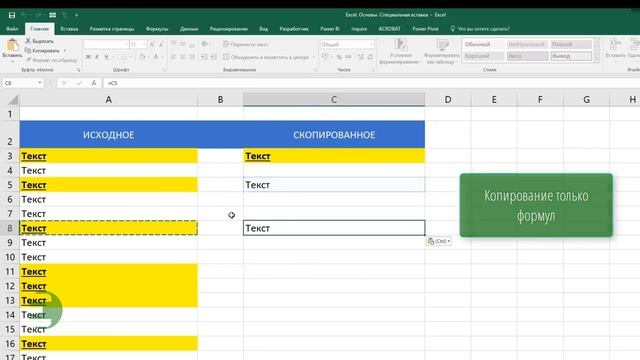Toggle middle vertical alignment
640x360 pixels.
pyautogui.click(x=182, y=44)
